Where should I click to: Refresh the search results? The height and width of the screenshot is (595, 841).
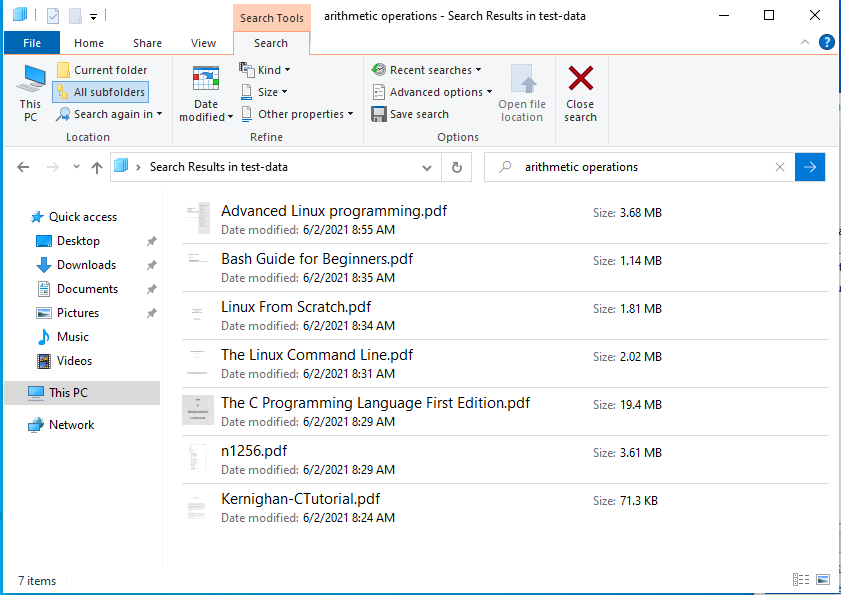(x=456, y=167)
